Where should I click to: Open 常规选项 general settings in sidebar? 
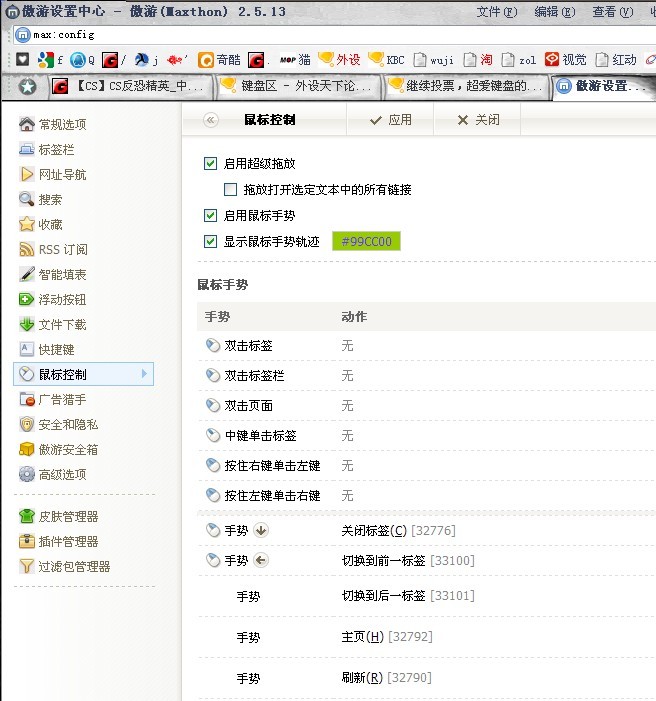click(53, 124)
